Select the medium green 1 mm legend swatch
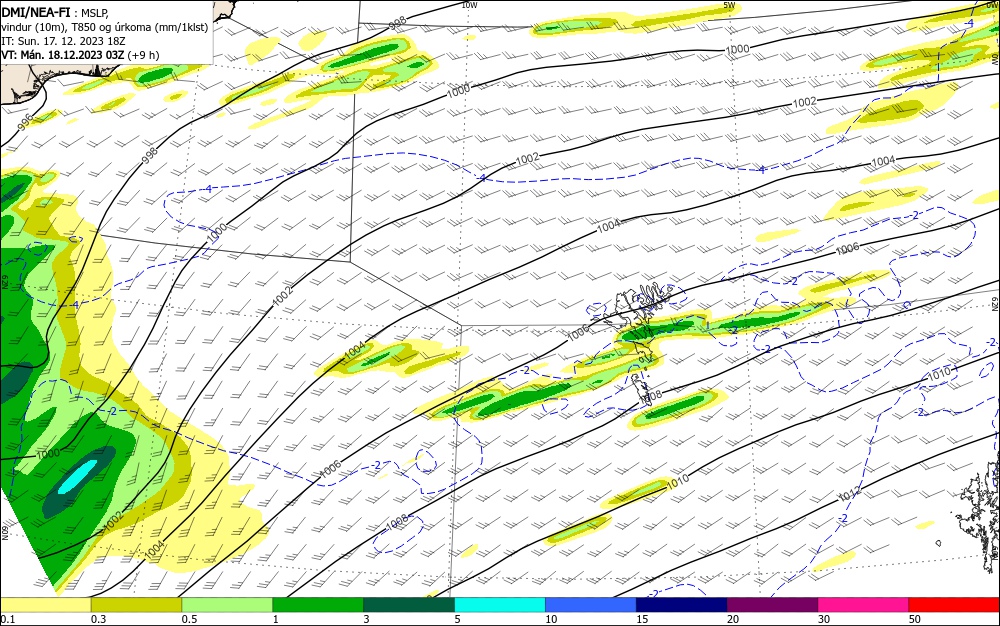 click(318, 605)
